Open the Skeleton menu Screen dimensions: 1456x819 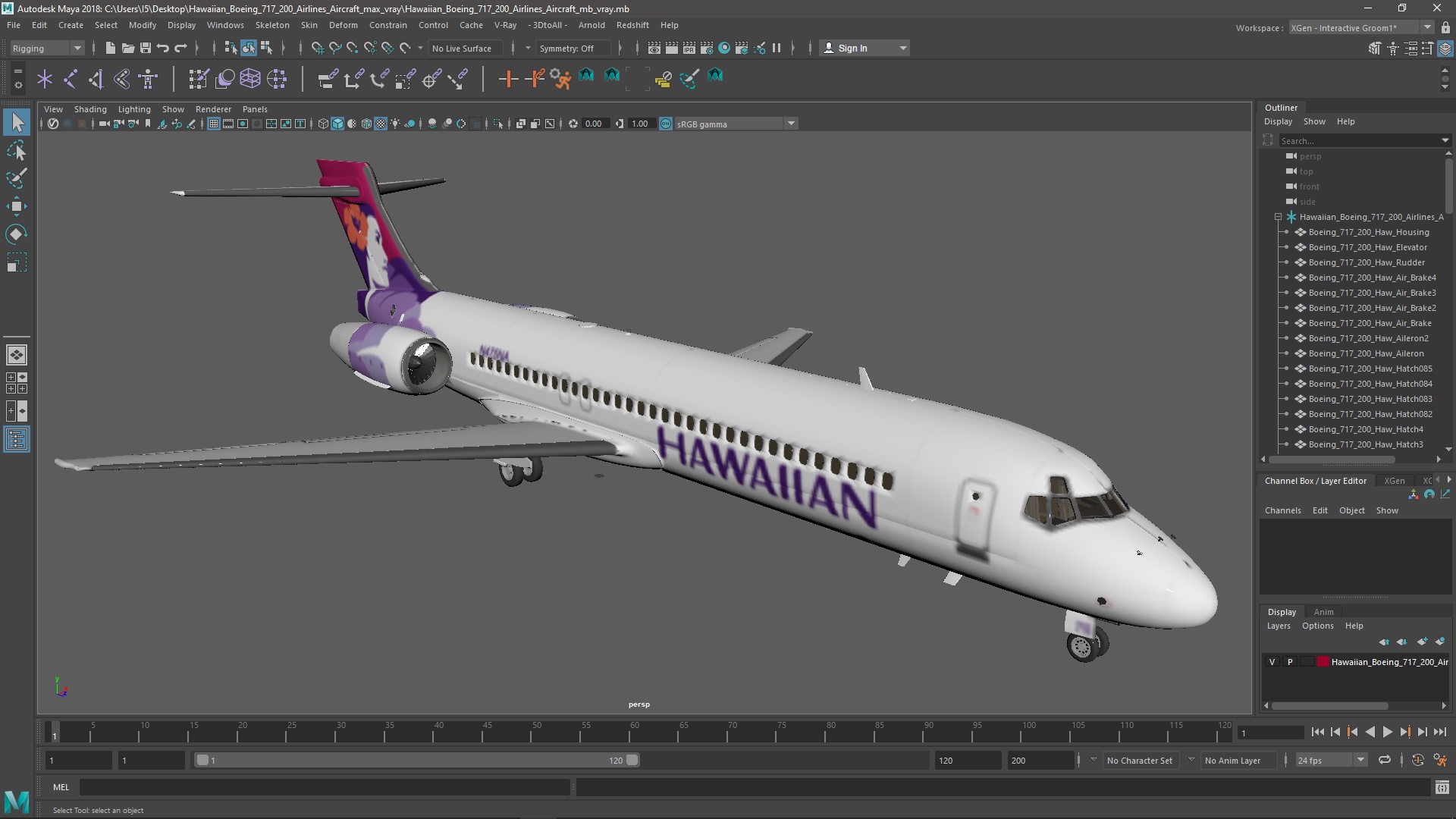271,25
